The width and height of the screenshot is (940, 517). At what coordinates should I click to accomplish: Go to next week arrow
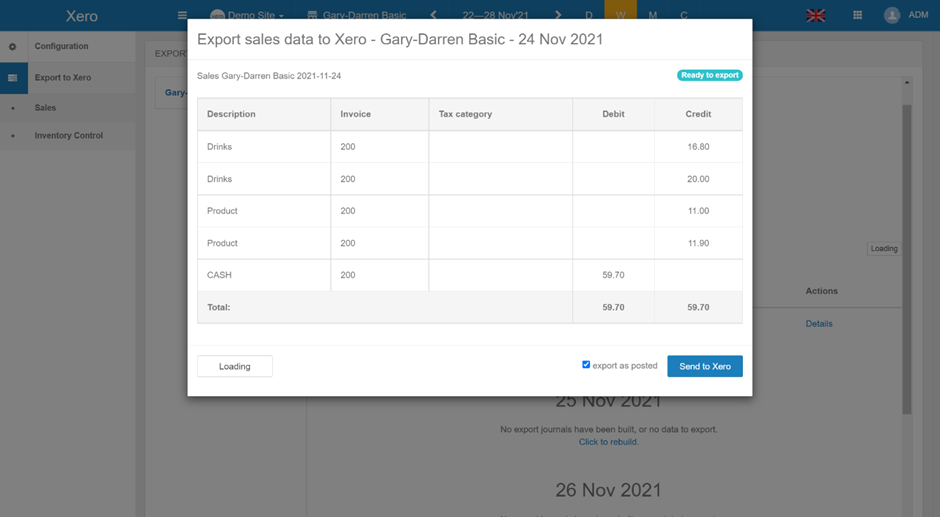click(x=558, y=15)
